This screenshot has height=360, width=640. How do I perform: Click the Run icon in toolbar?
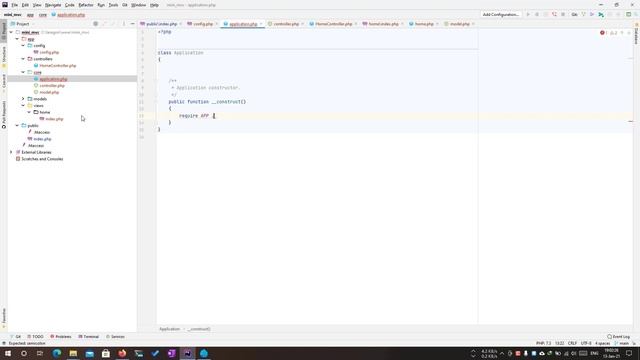pos(528,14)
